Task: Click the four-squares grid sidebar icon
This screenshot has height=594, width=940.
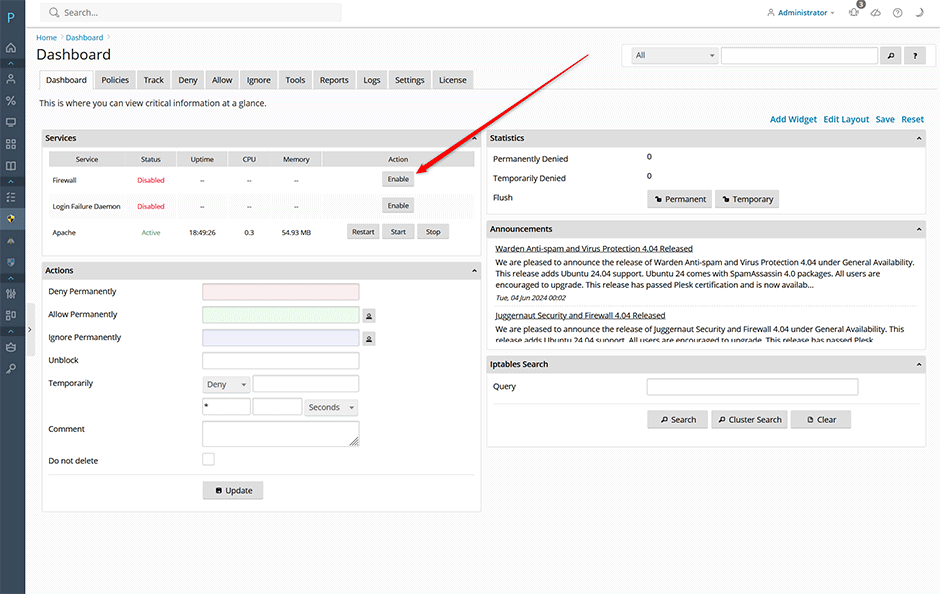Action: point(11,144)
